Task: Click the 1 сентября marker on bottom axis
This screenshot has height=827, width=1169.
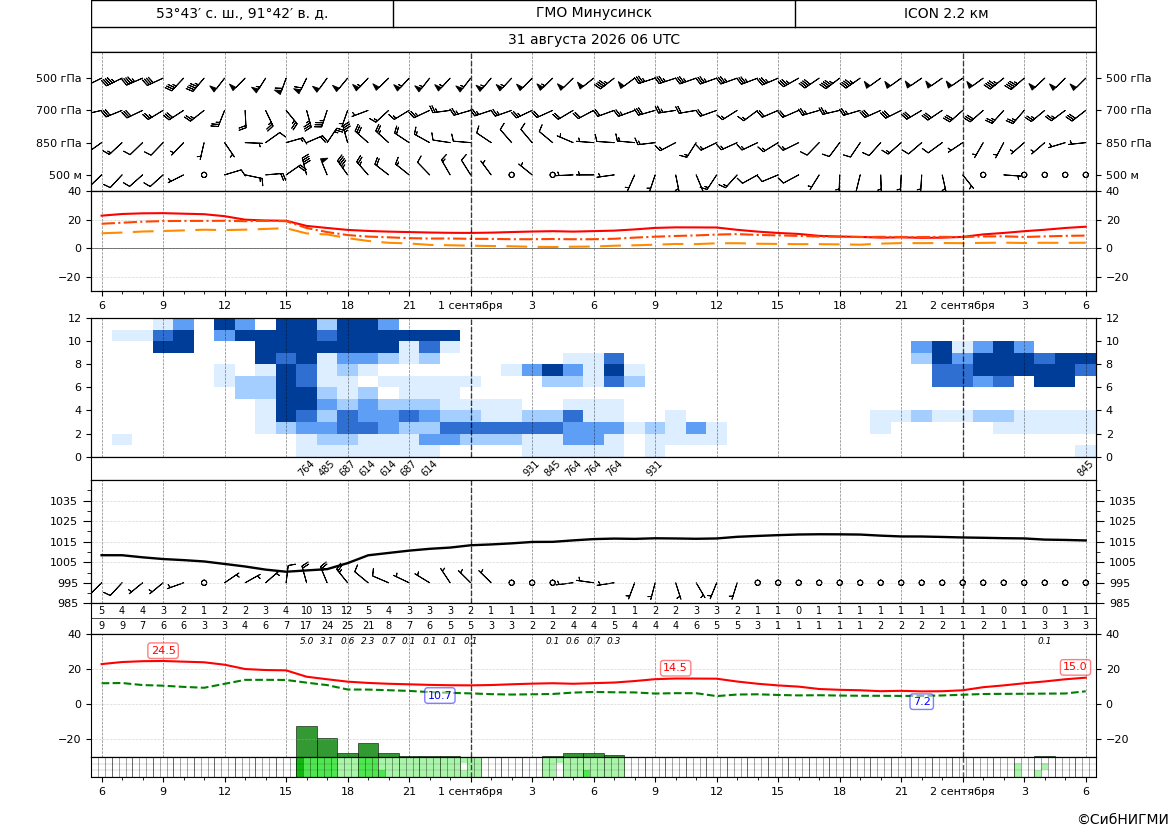Action: [470, 791]
